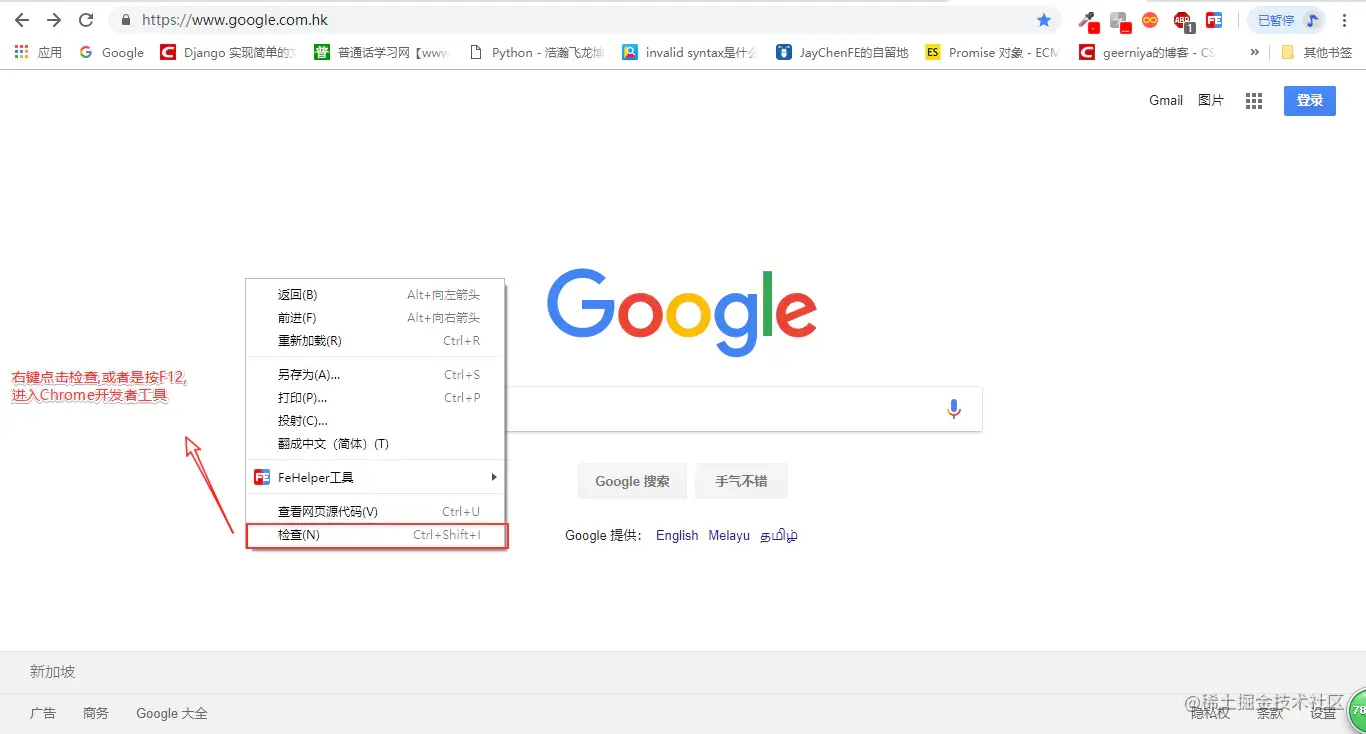Choose 重新加载(R) from the context menu
Screen dimensions: 1366x734
coord(376,341)
